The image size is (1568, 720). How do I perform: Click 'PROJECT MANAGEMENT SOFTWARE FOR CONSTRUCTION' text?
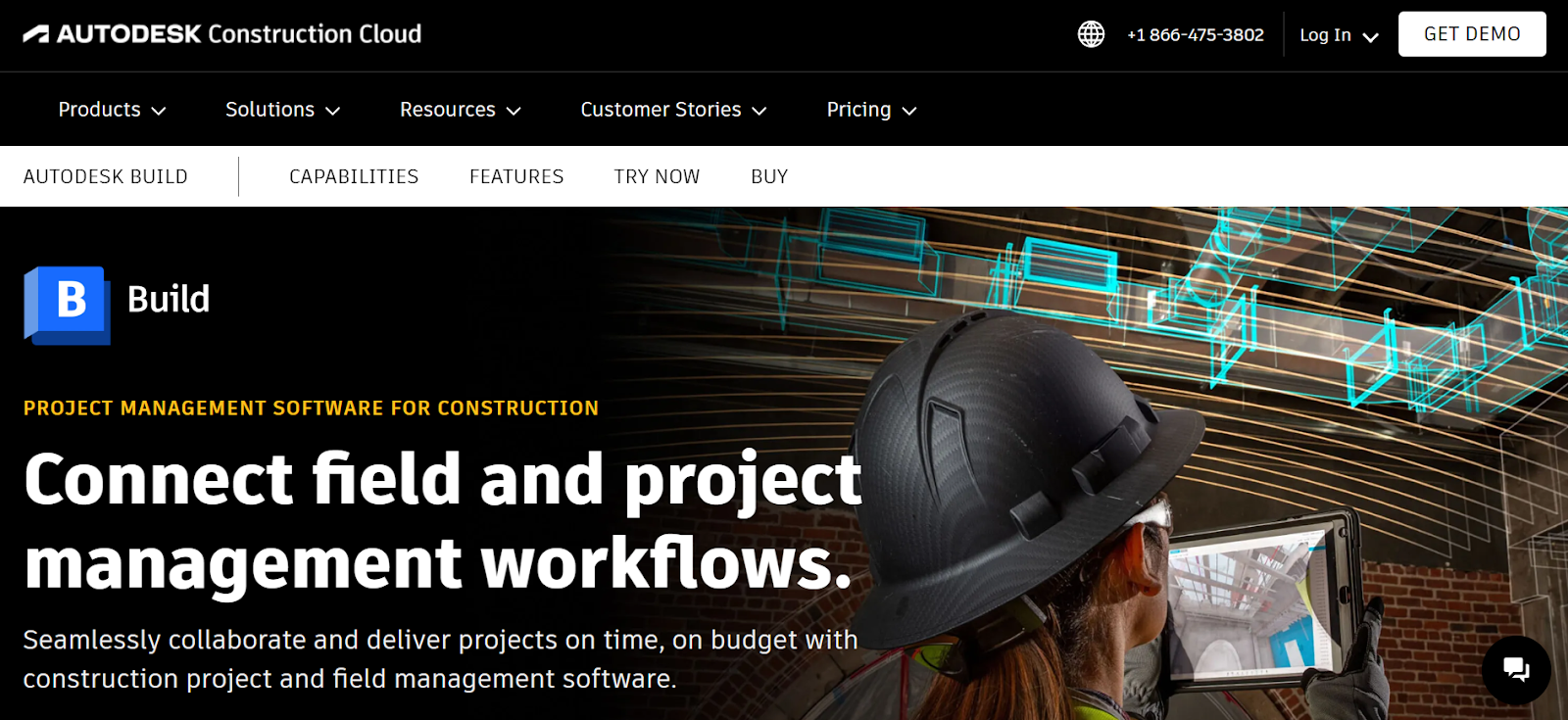click(311, 408)
